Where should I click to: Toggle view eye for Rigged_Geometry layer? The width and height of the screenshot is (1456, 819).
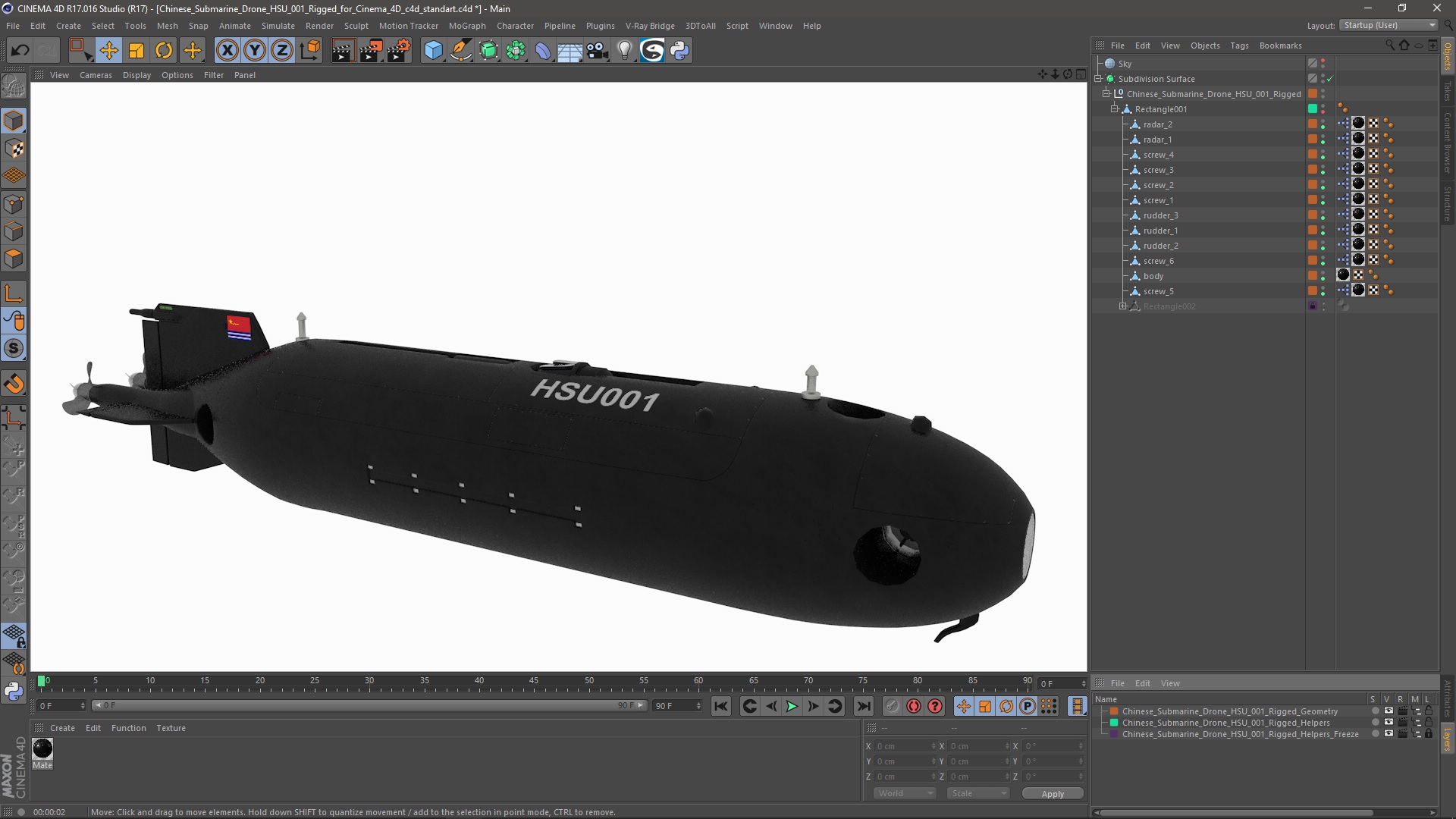click(x=1389, y=711)
